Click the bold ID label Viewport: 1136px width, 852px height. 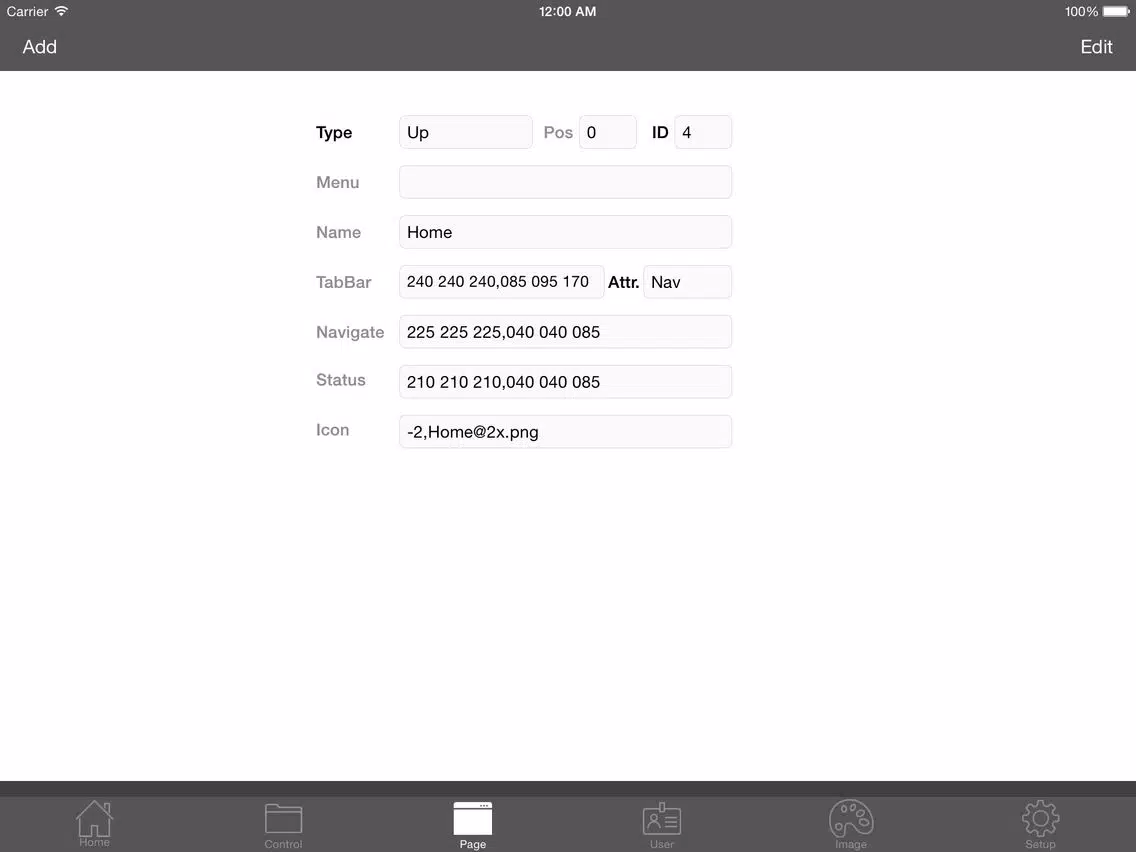660,133
